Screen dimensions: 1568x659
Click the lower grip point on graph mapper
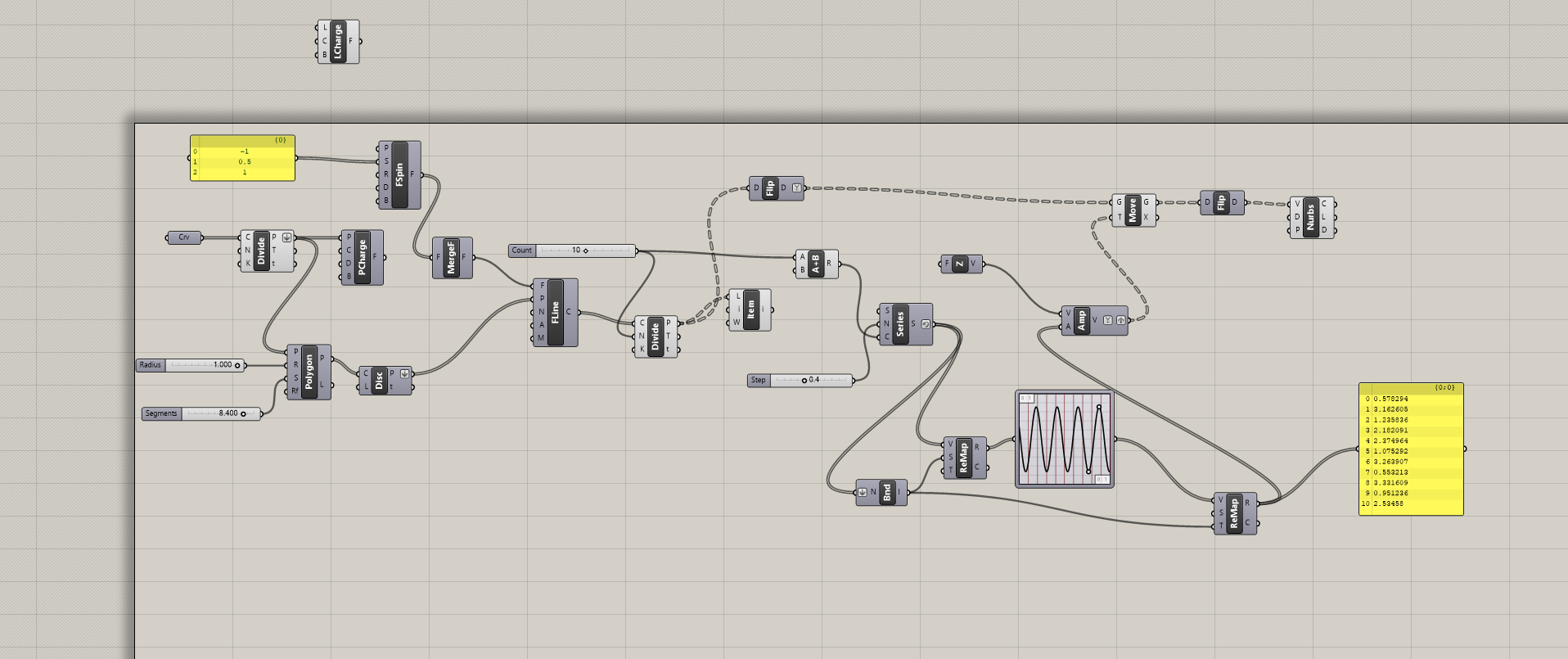pyautogui.click(x=1088, y=472)
